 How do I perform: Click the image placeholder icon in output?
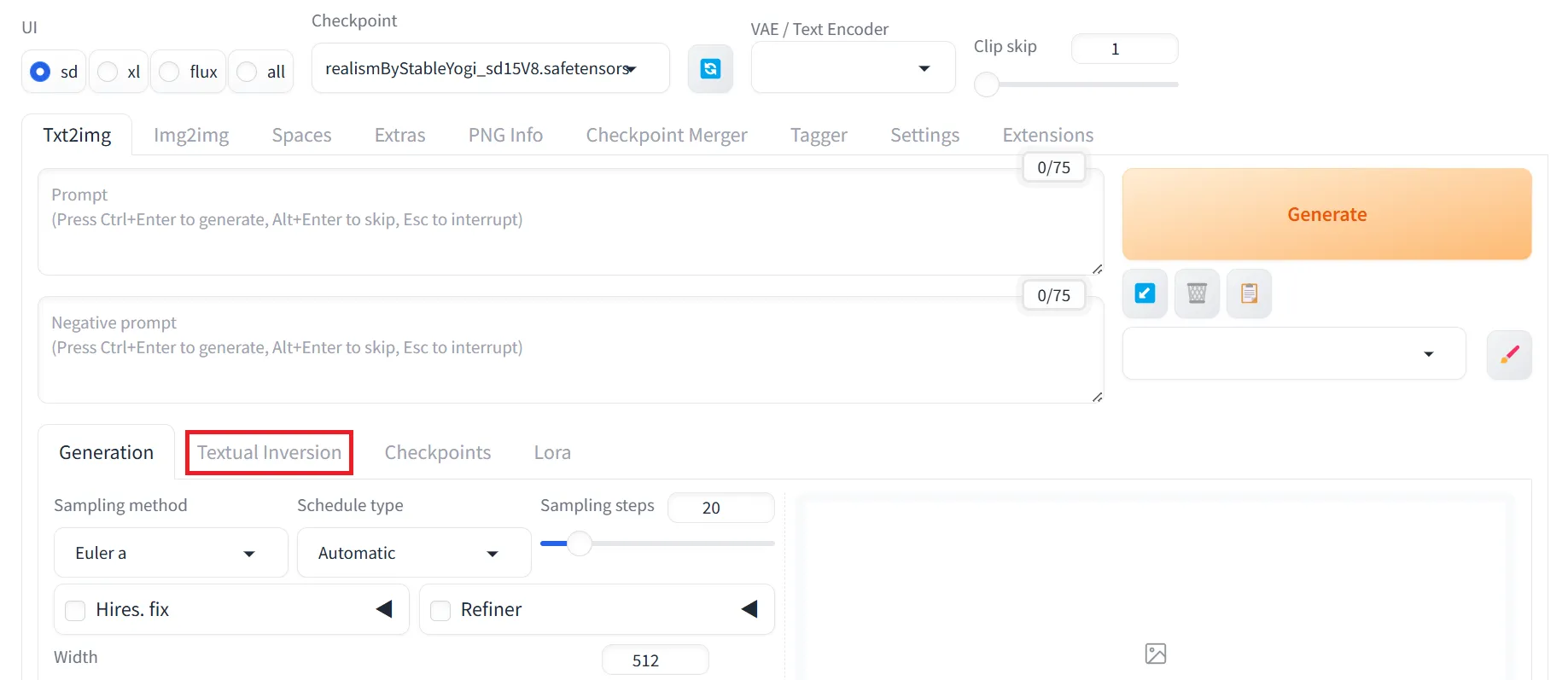(x=1155, y=654)
